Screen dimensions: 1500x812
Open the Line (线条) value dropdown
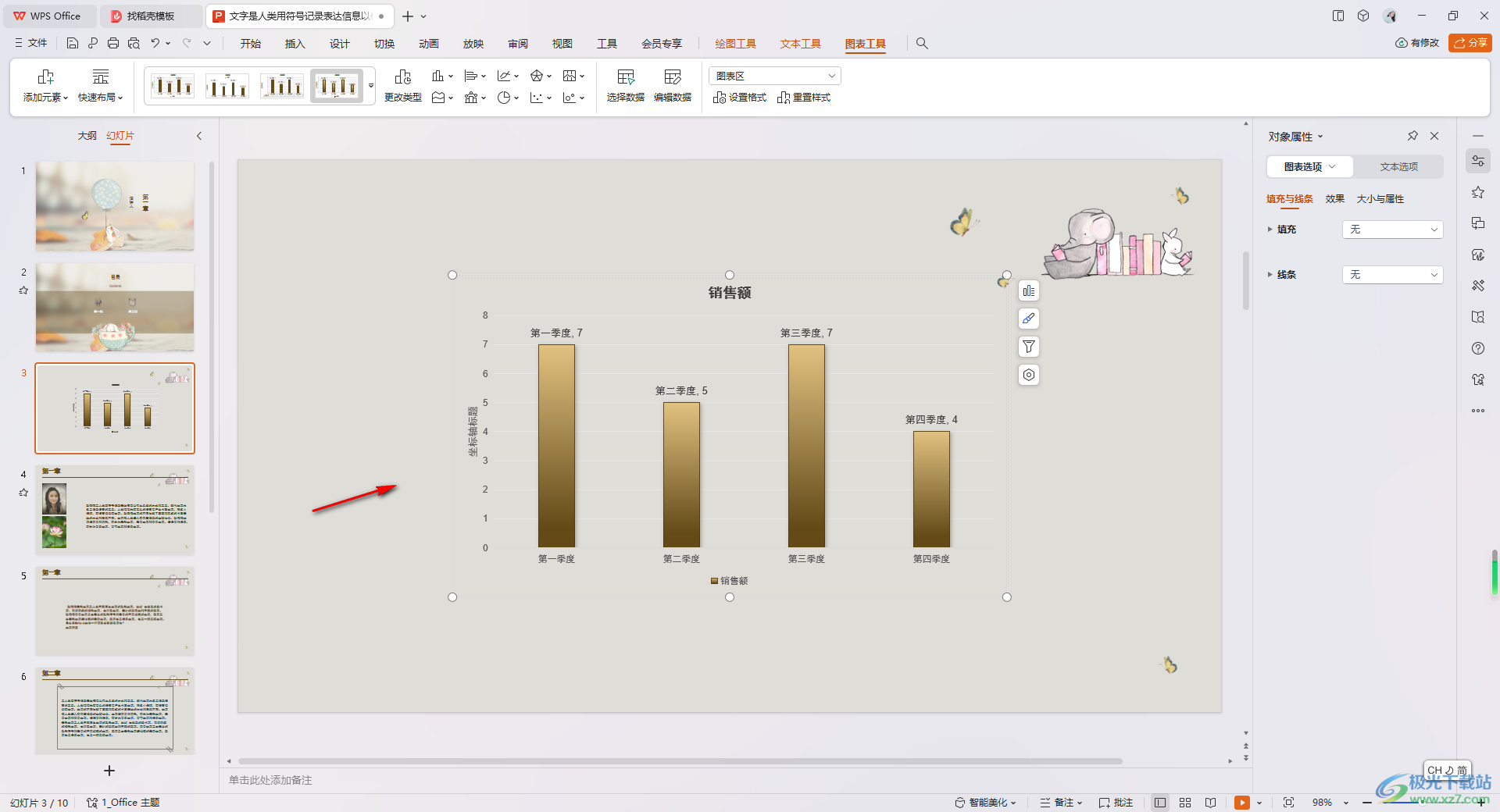1392,275
